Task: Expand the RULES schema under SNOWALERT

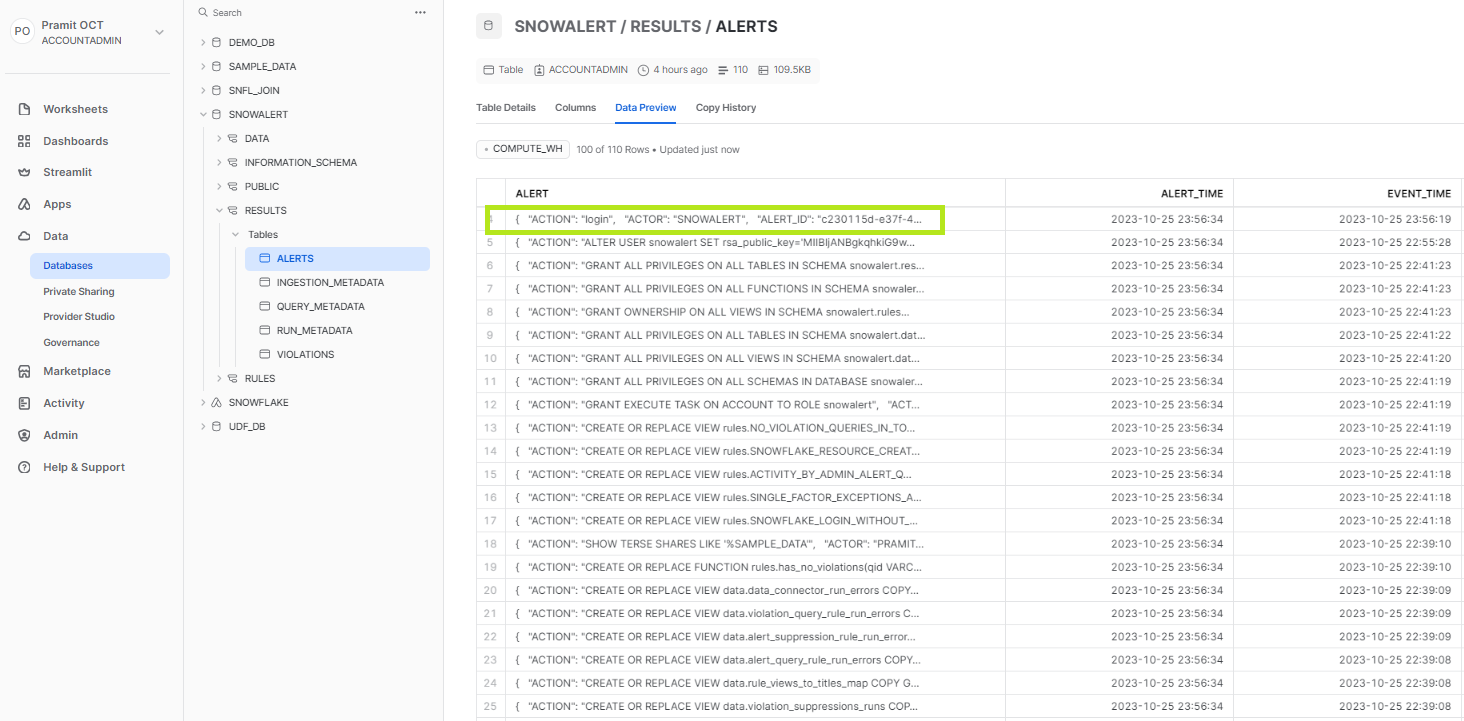Action: 218,378
